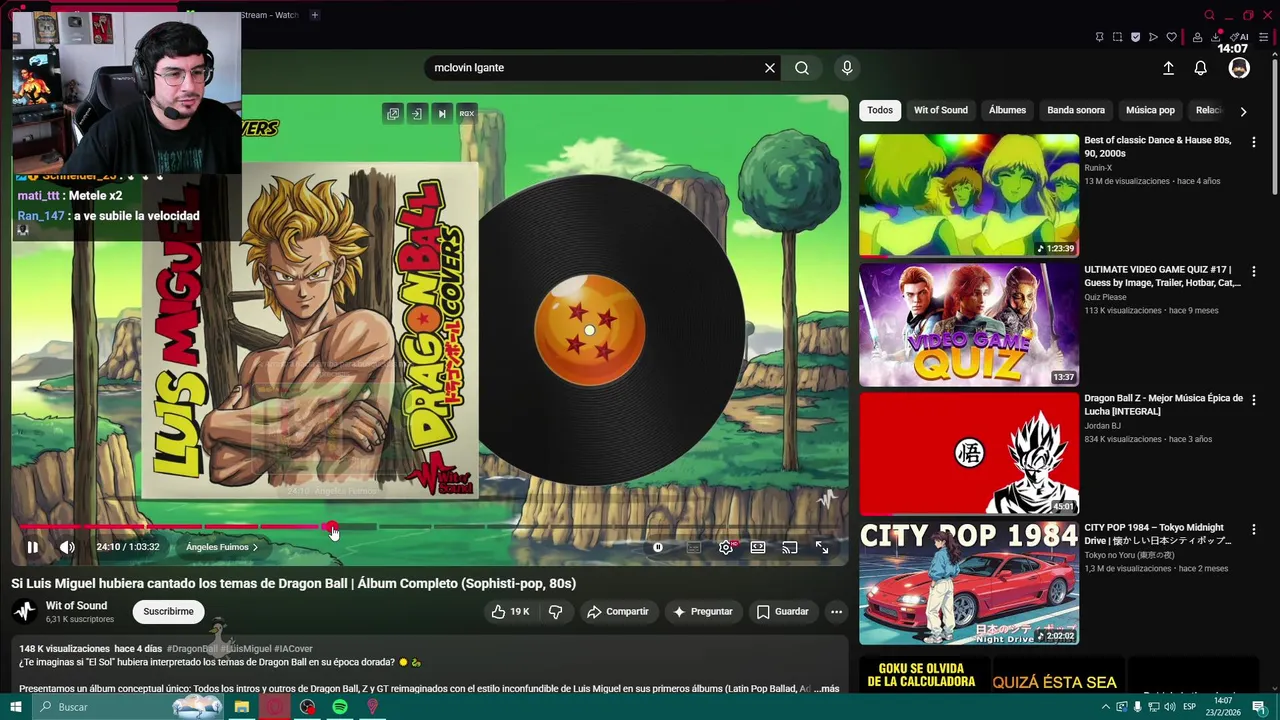Open options menu for Best of classic Dance video
This screenshot has width=1280, height=720.
1253,142
